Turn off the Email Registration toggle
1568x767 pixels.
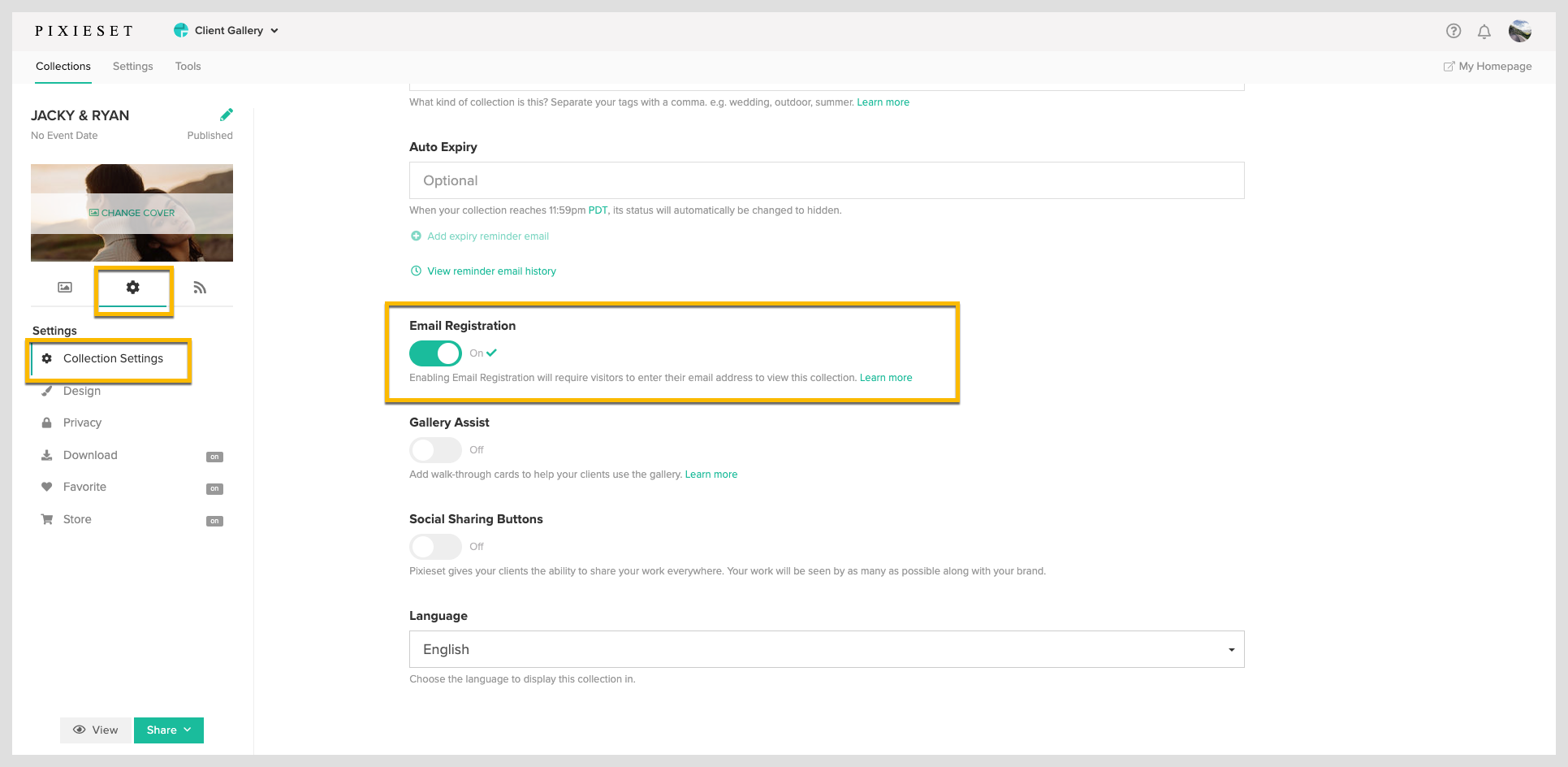pyautogui.click(x=435, y=353)
